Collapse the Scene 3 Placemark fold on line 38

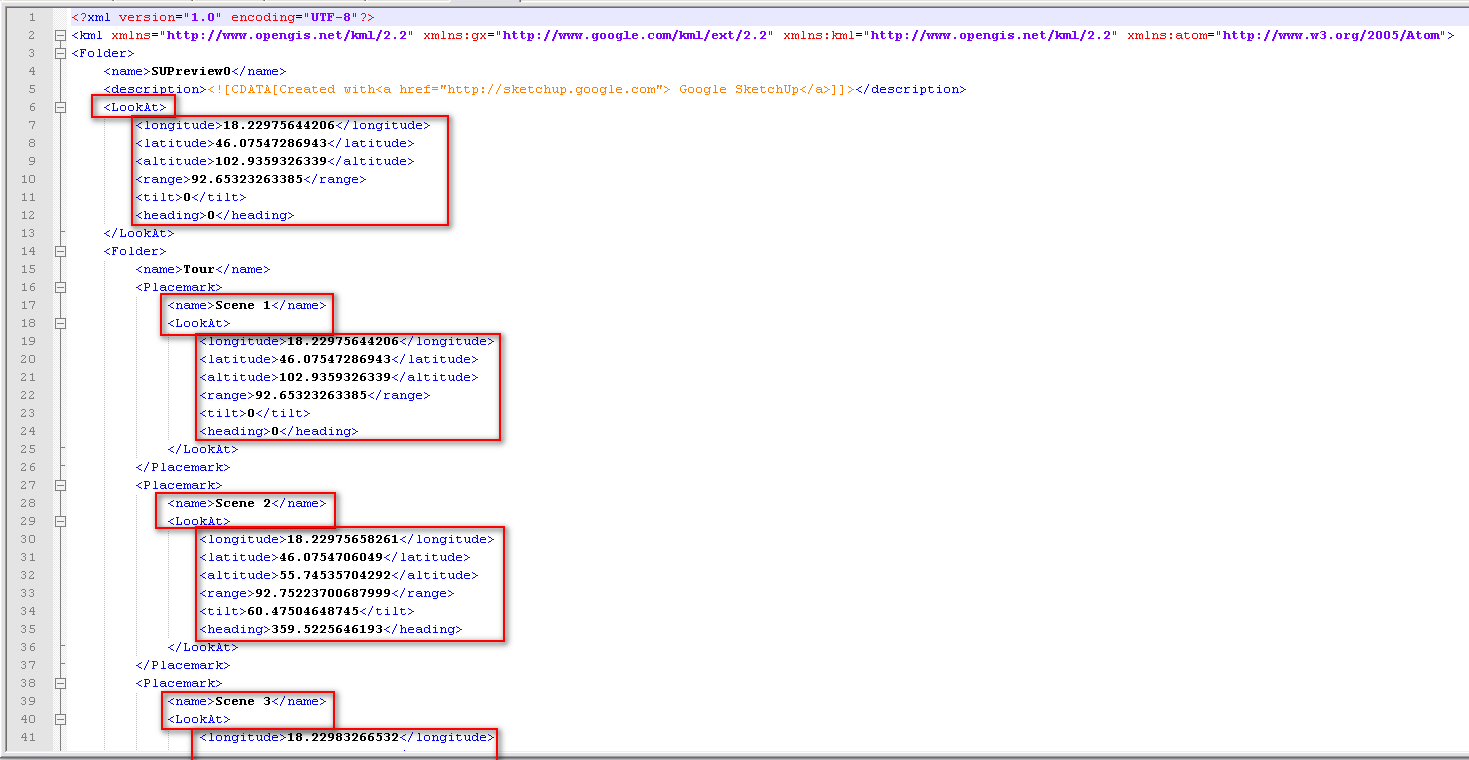click(61, 683)
